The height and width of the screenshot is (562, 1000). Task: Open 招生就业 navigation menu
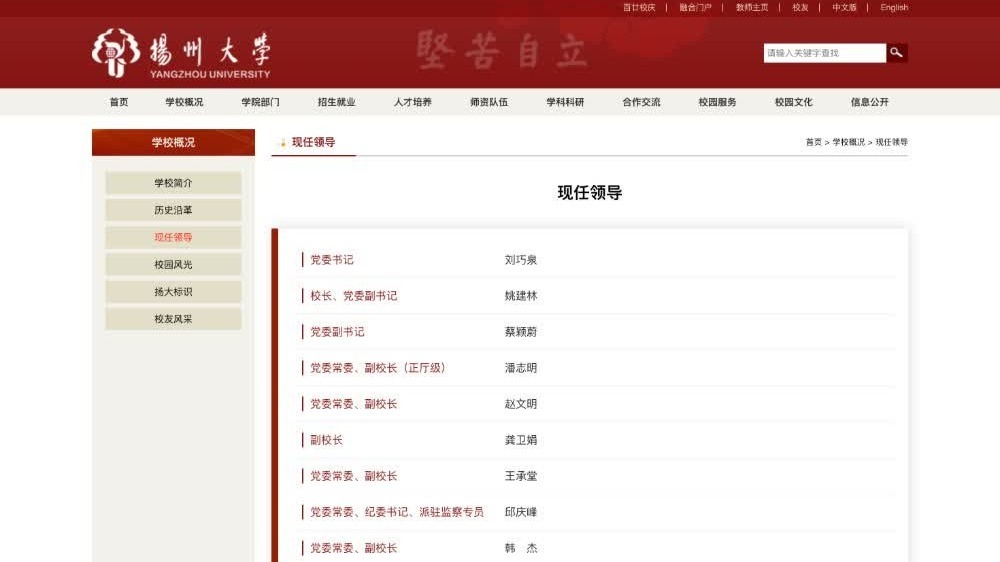[x=336, y=102]
